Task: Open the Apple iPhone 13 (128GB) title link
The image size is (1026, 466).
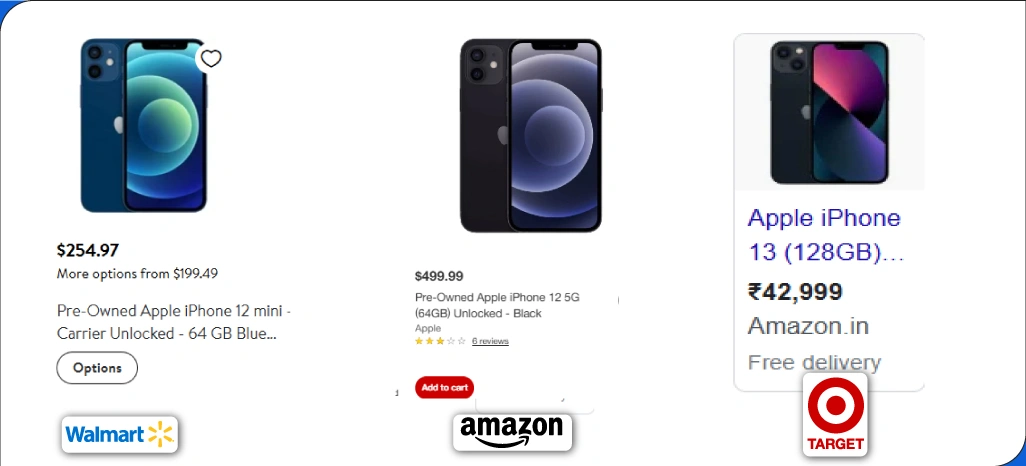Action: [x=825, y=235]
